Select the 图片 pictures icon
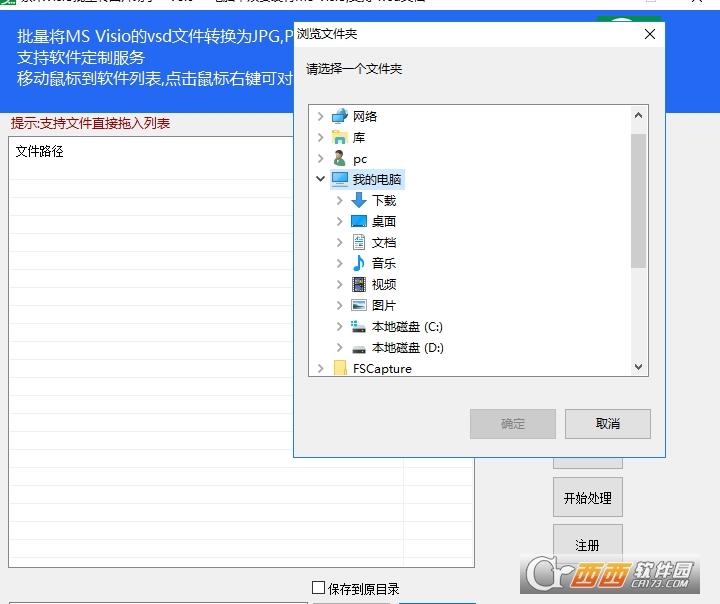Screen dimensions: 720x604 [x=359, y=305]
